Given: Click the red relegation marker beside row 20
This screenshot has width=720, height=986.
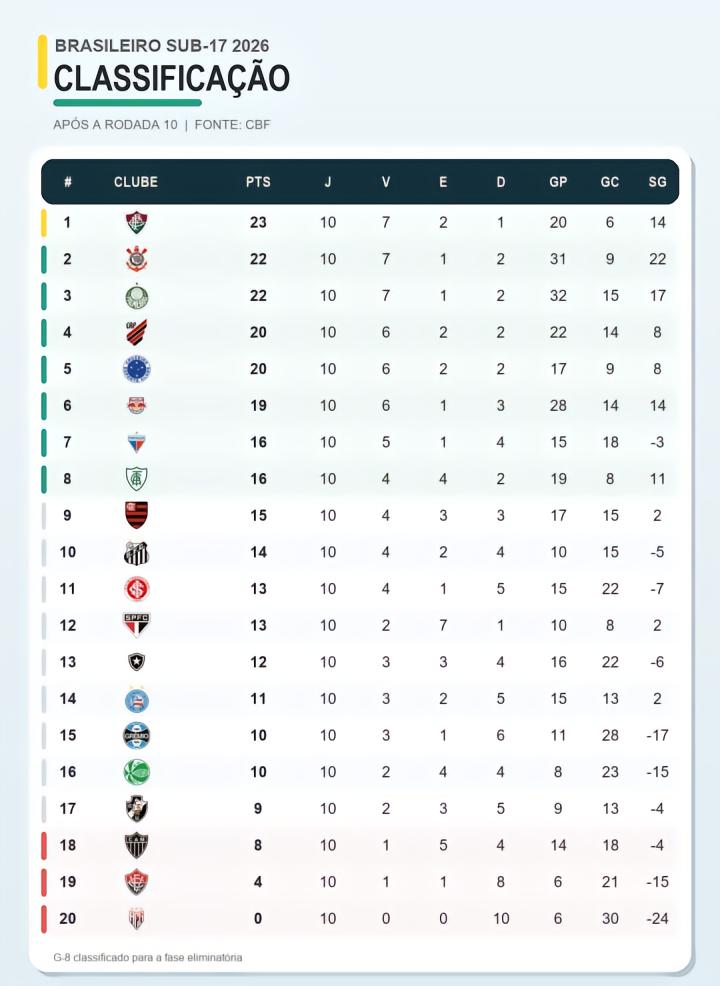Looking at the screenshot, I should 44,919.
